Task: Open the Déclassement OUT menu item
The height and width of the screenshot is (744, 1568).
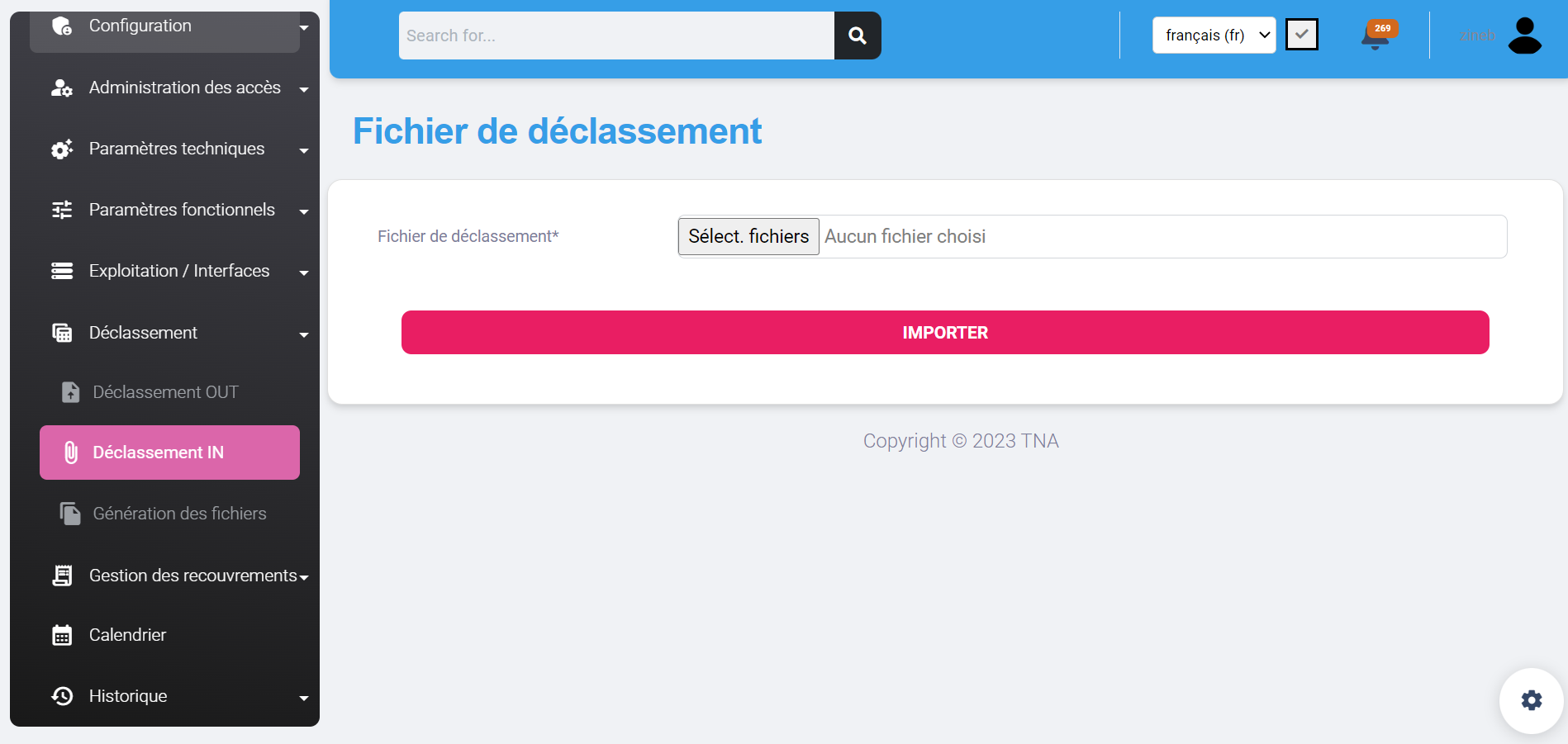Action: tap(165, 392)
